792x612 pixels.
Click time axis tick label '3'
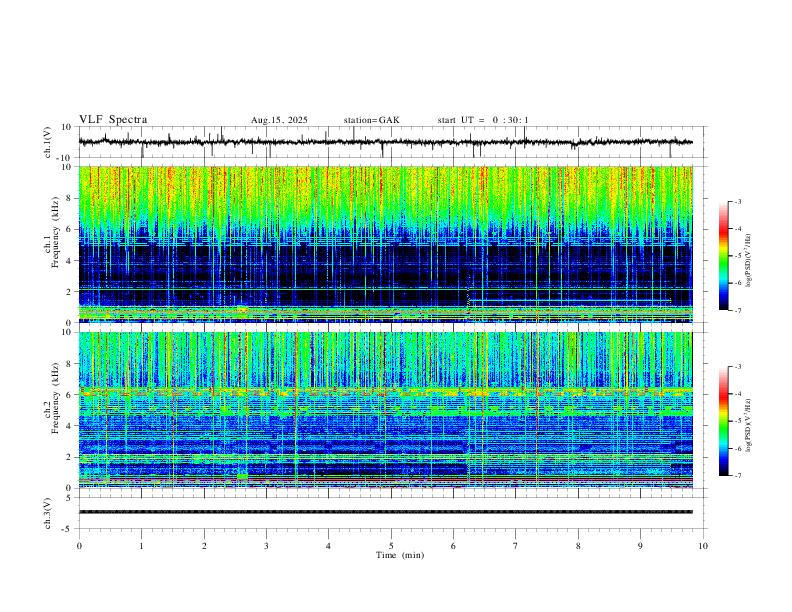266,546
